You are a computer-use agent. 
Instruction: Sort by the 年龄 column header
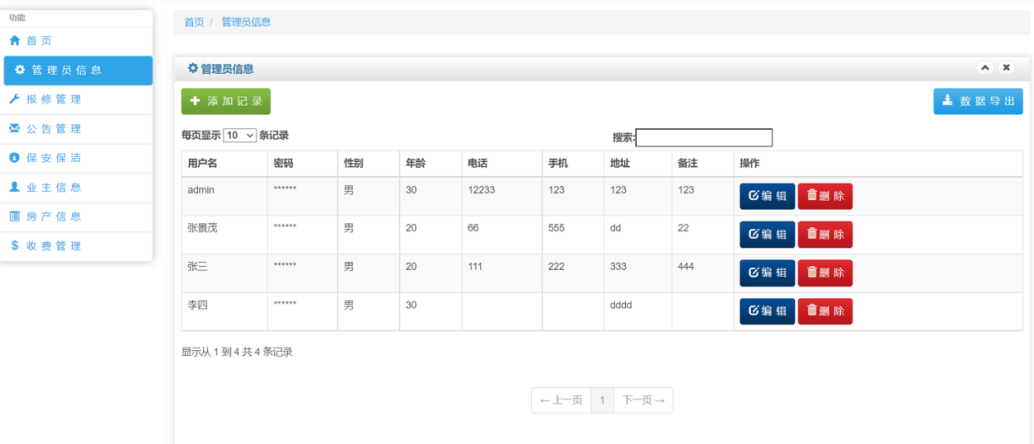click(431, 164)
